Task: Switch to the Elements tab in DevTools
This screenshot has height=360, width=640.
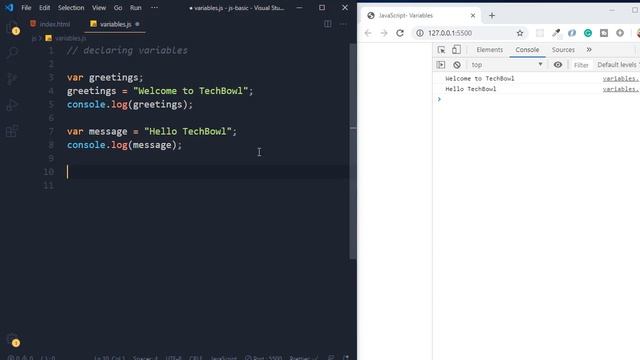Action: (489, 50)
